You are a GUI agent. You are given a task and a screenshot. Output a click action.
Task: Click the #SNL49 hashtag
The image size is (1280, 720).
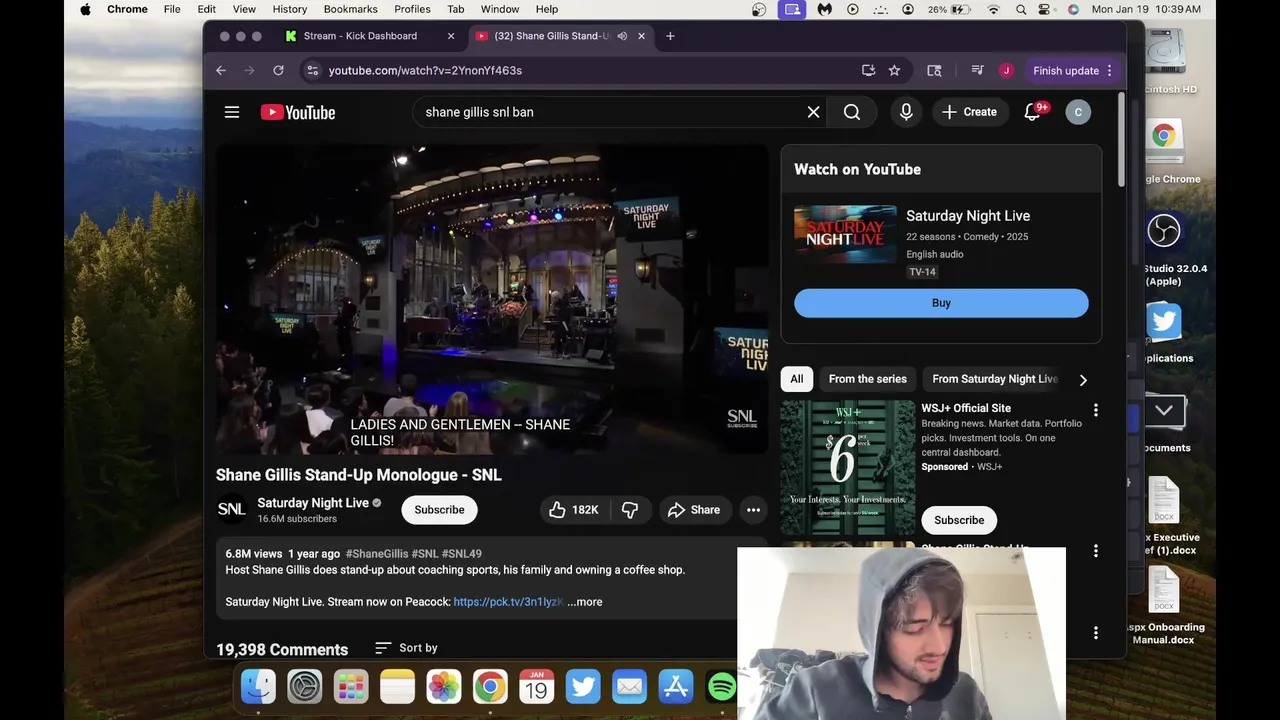[462, 554]
